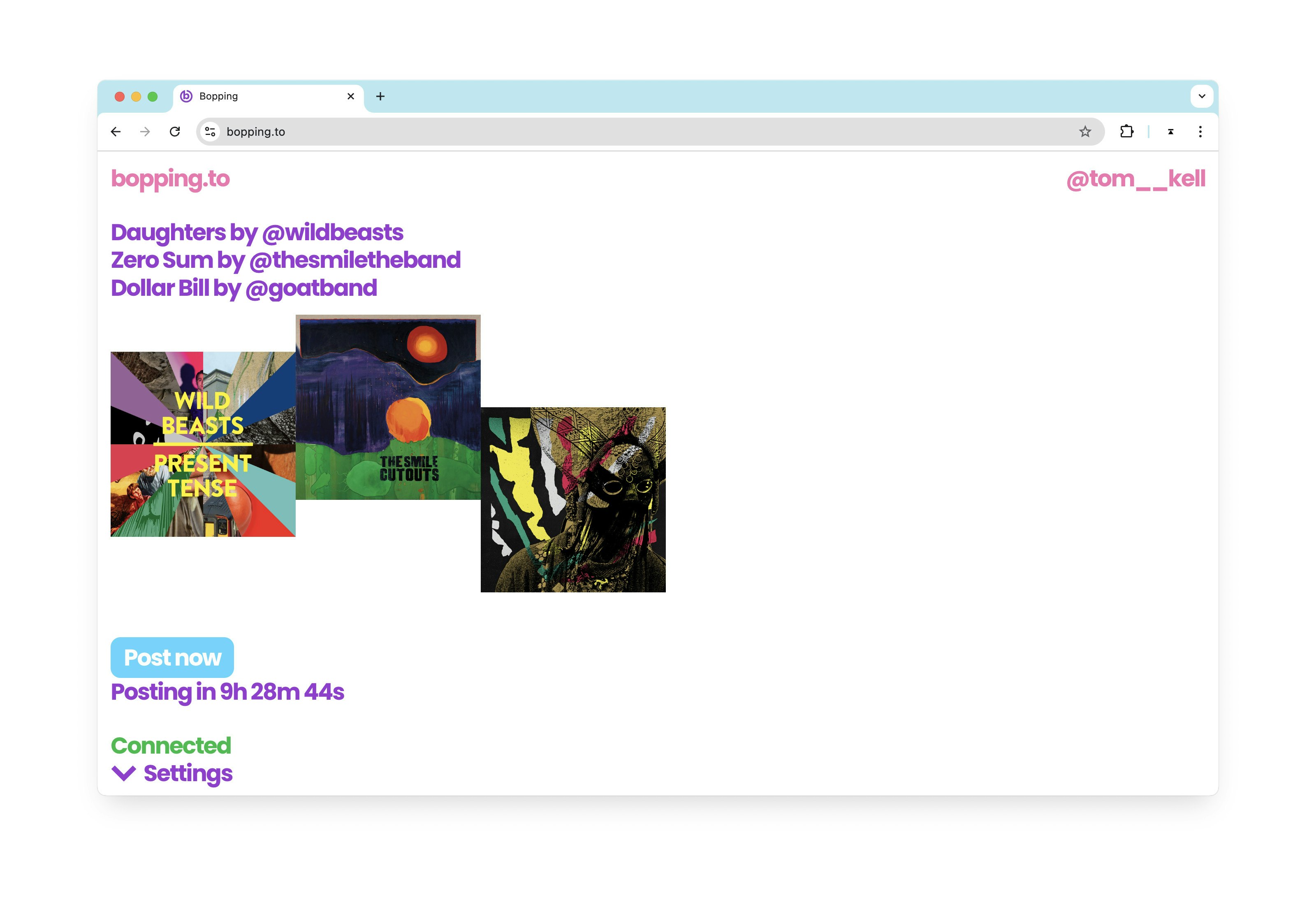The height and width of the screenshot is (905, 1316).
Task: Go back using the browser back arrow
Action: click(116, 132)
